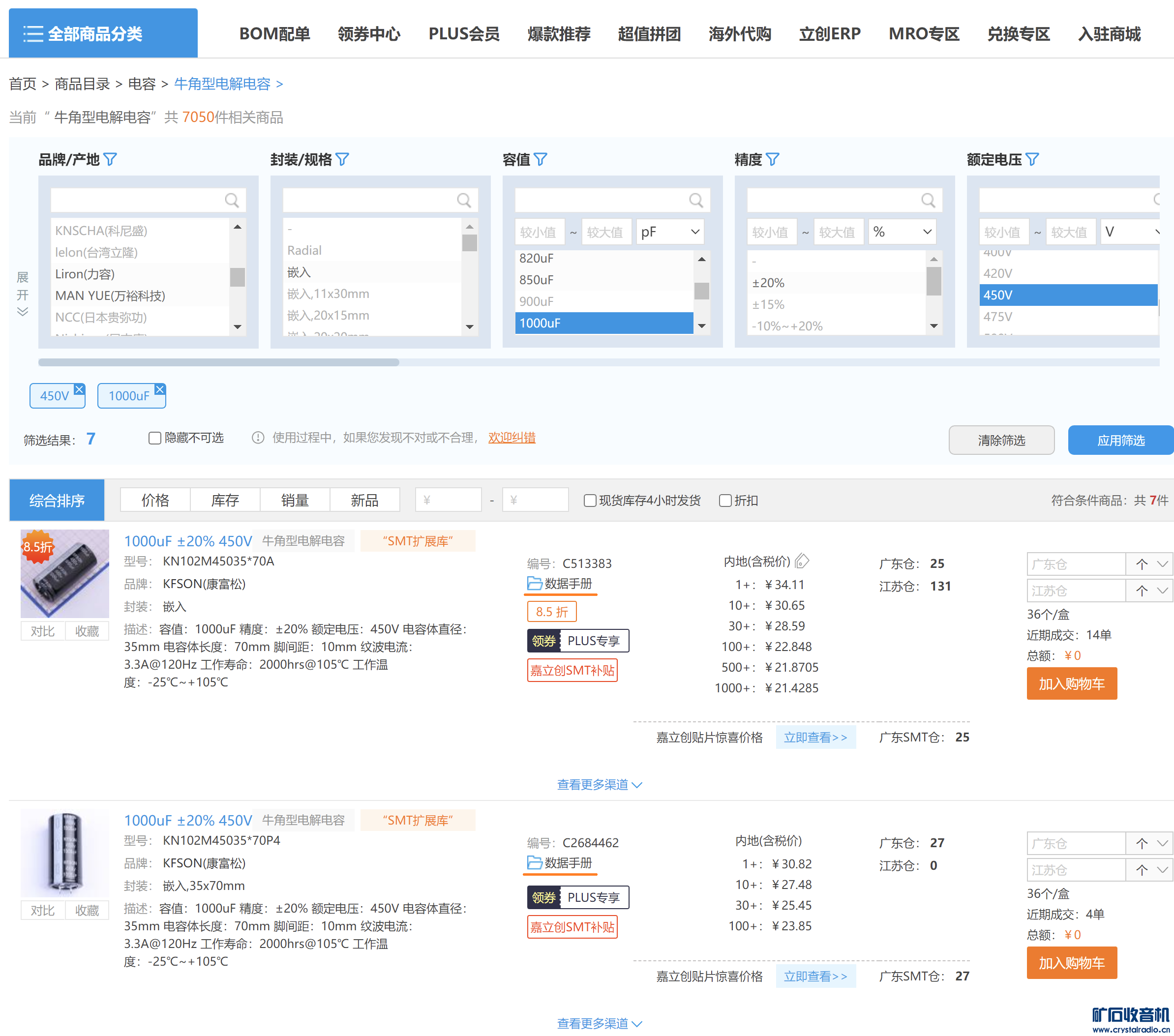This screenshot has width=1174, height=1036.
Task: Decrease 江苏仓 quantity chevron for C513383
Action: (1163, 591)
